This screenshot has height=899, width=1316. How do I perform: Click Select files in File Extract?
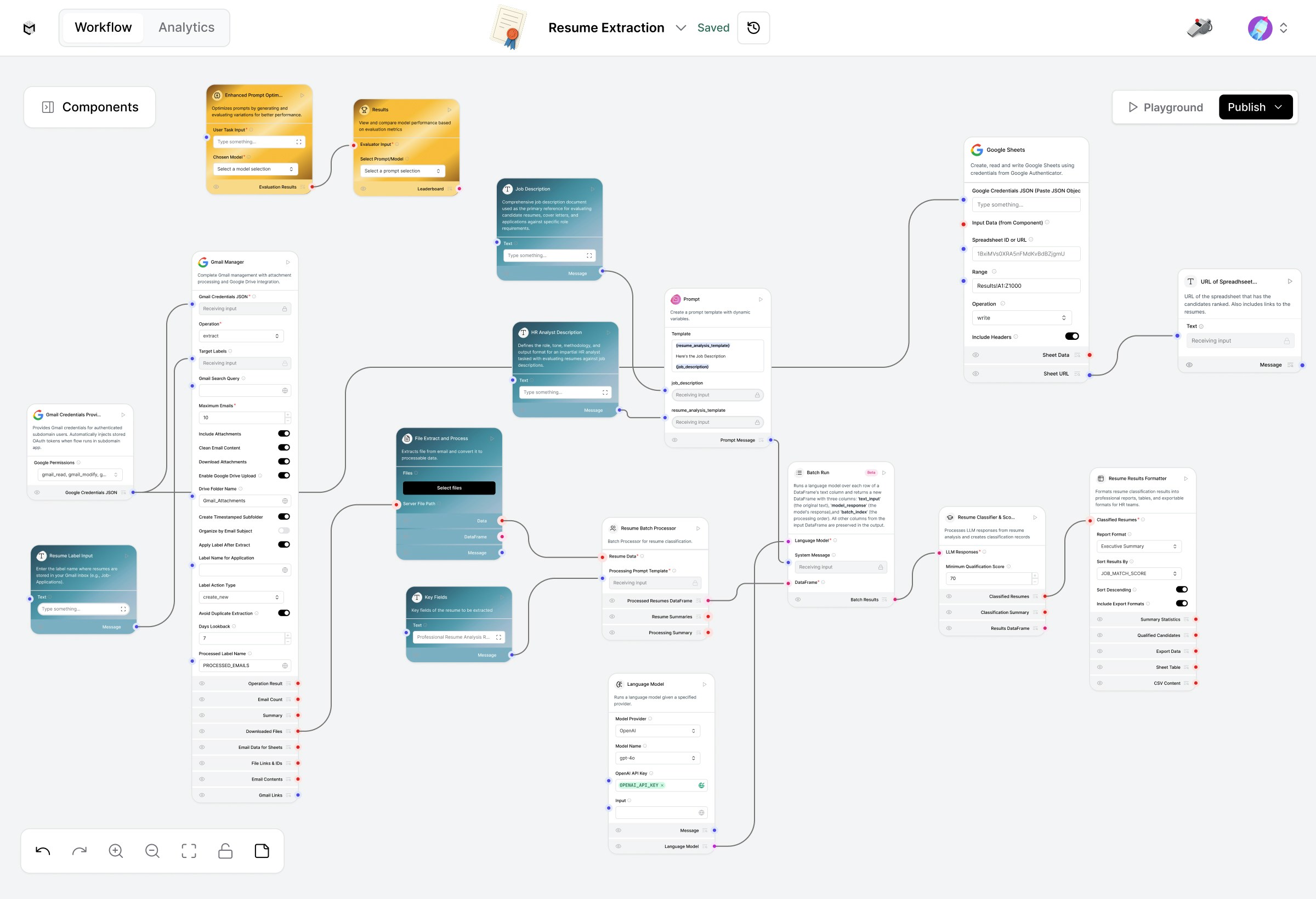click(449, 488)
